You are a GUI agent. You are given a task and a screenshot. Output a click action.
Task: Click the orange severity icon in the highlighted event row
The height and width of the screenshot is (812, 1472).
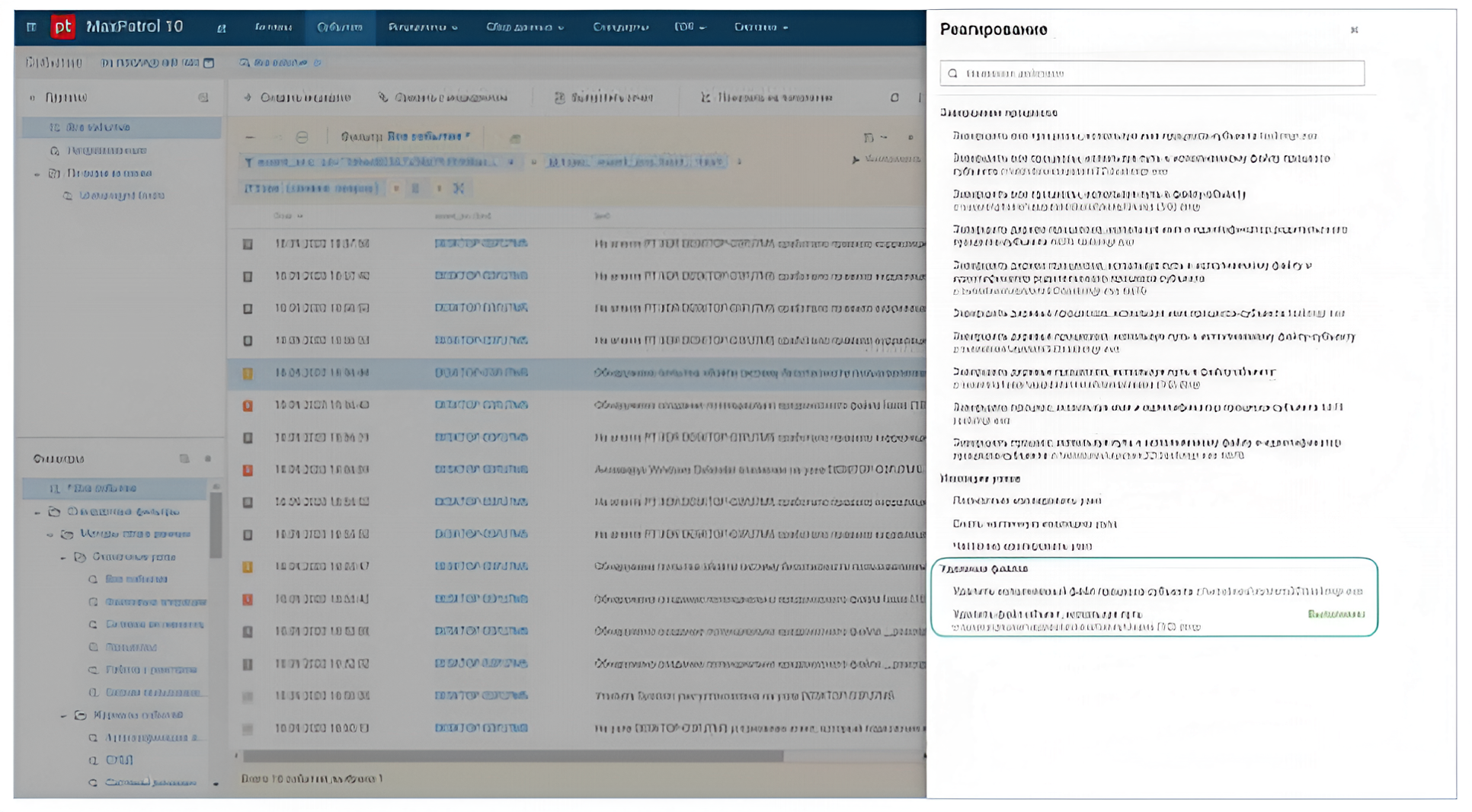pos(248,373)
